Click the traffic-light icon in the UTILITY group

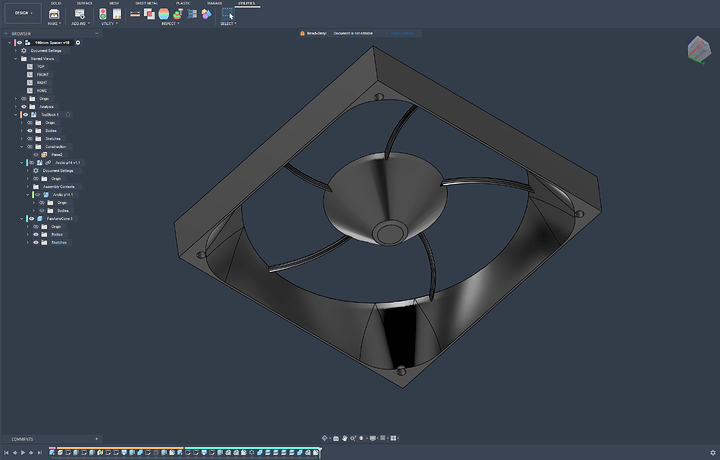click(x=103, y=14)
